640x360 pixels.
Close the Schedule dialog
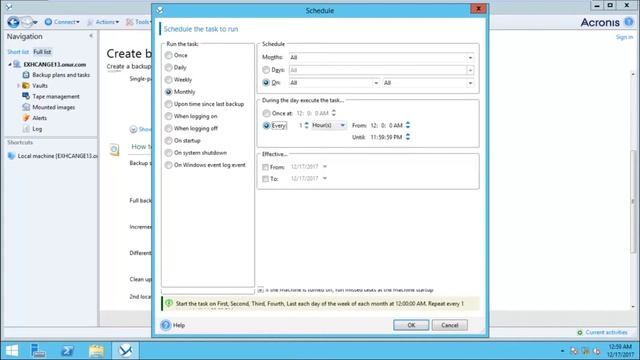478,9
